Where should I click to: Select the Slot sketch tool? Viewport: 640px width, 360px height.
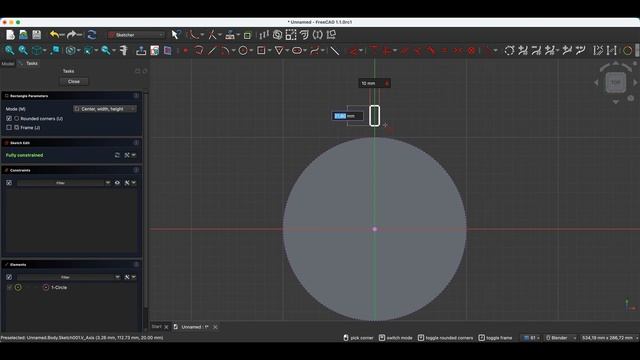click(x=297, y=51)
